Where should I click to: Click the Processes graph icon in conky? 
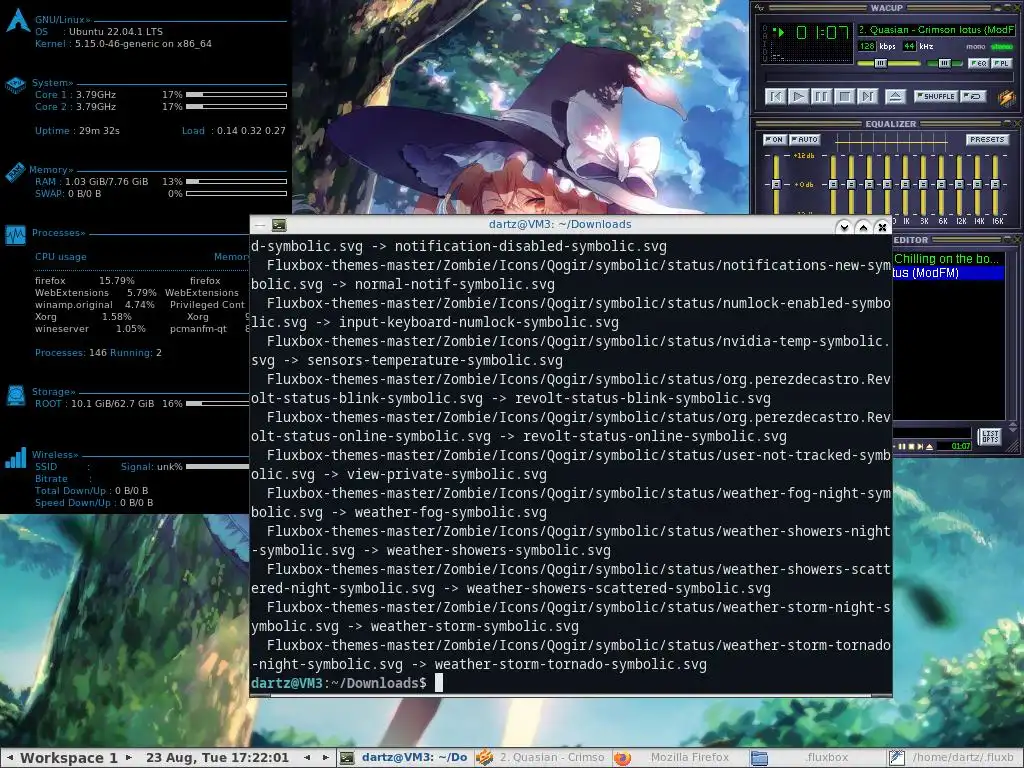pos(15,235)
